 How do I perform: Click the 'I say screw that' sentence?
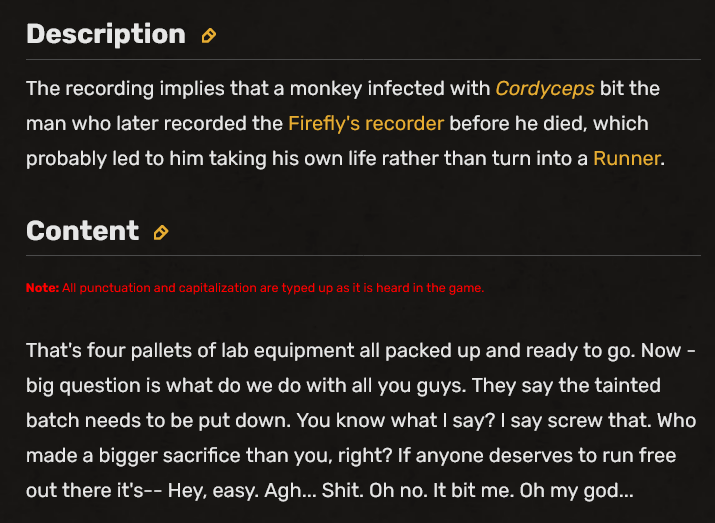tap(576, 421)
